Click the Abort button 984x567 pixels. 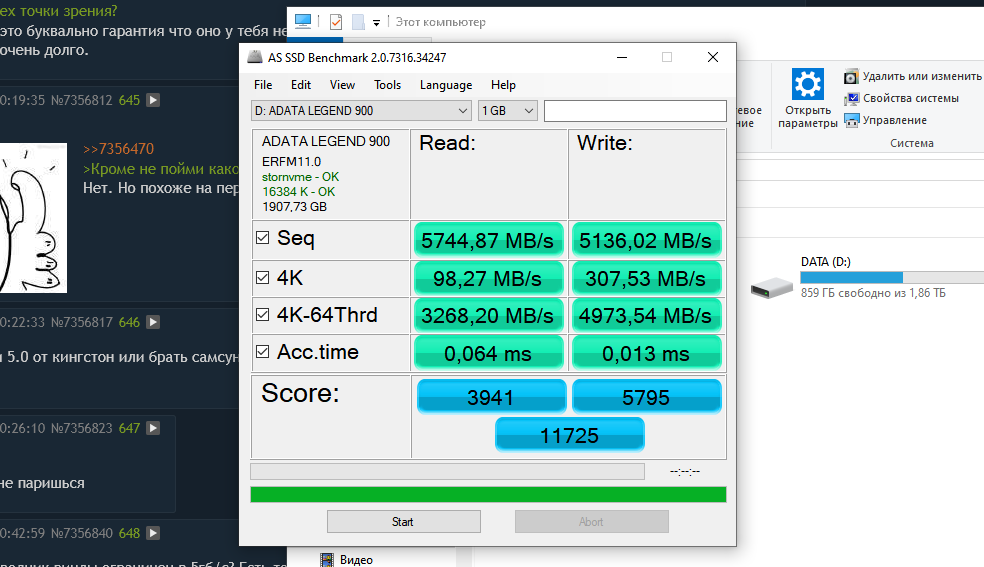pyautogui.click(x=591, y=522)
